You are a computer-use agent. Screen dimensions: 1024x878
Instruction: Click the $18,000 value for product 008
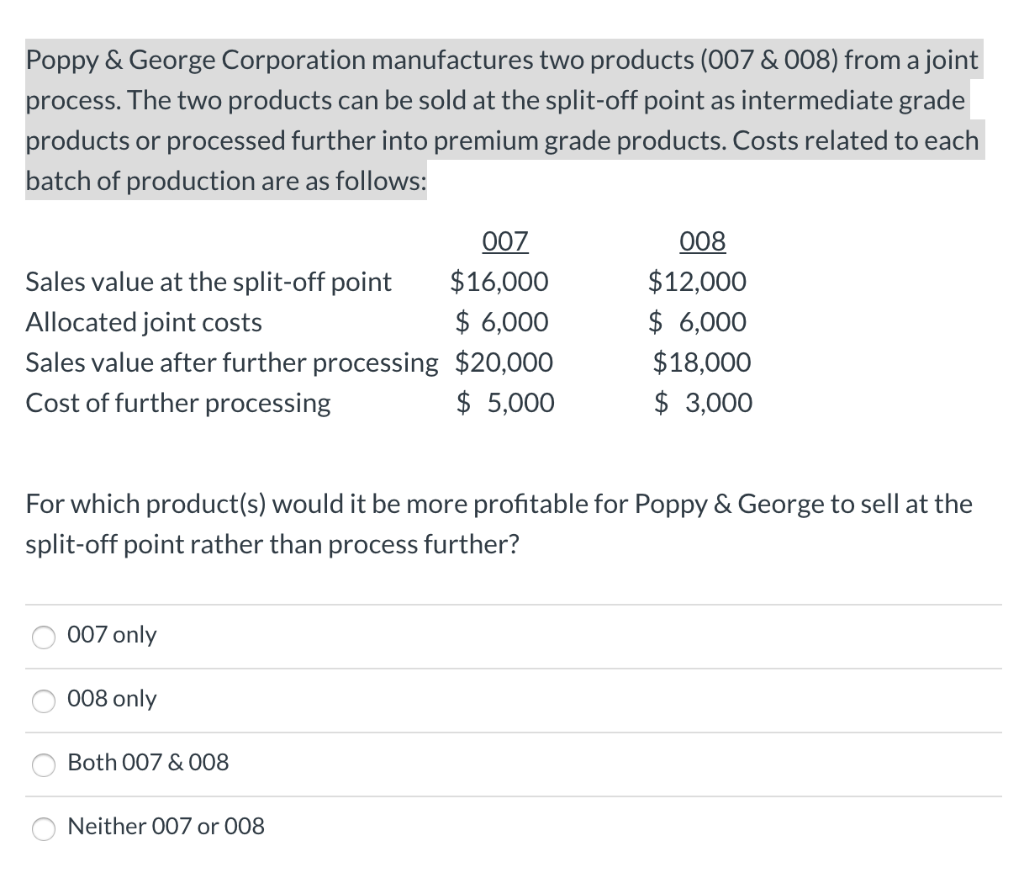coord(702,362)
